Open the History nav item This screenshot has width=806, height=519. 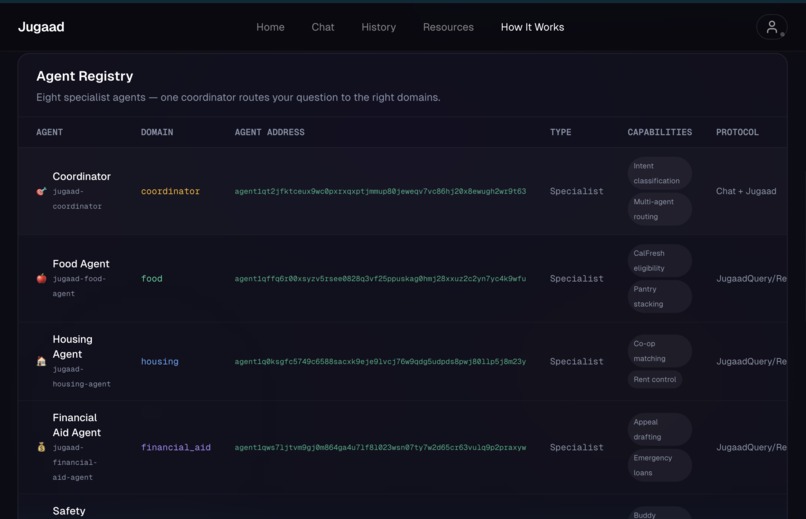pyautogui.click(x=378, y=27)
